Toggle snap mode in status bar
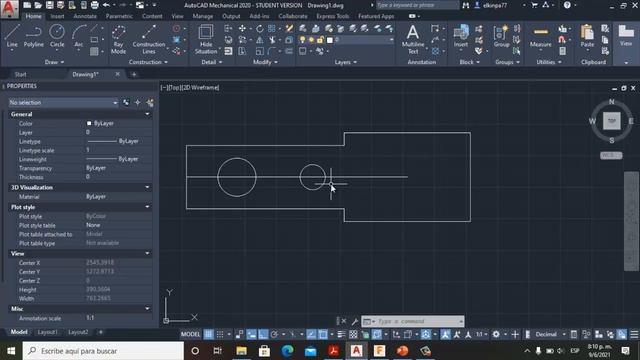This screenshot has width=640, height=360. pyautogui.click(x=220, y=334)
